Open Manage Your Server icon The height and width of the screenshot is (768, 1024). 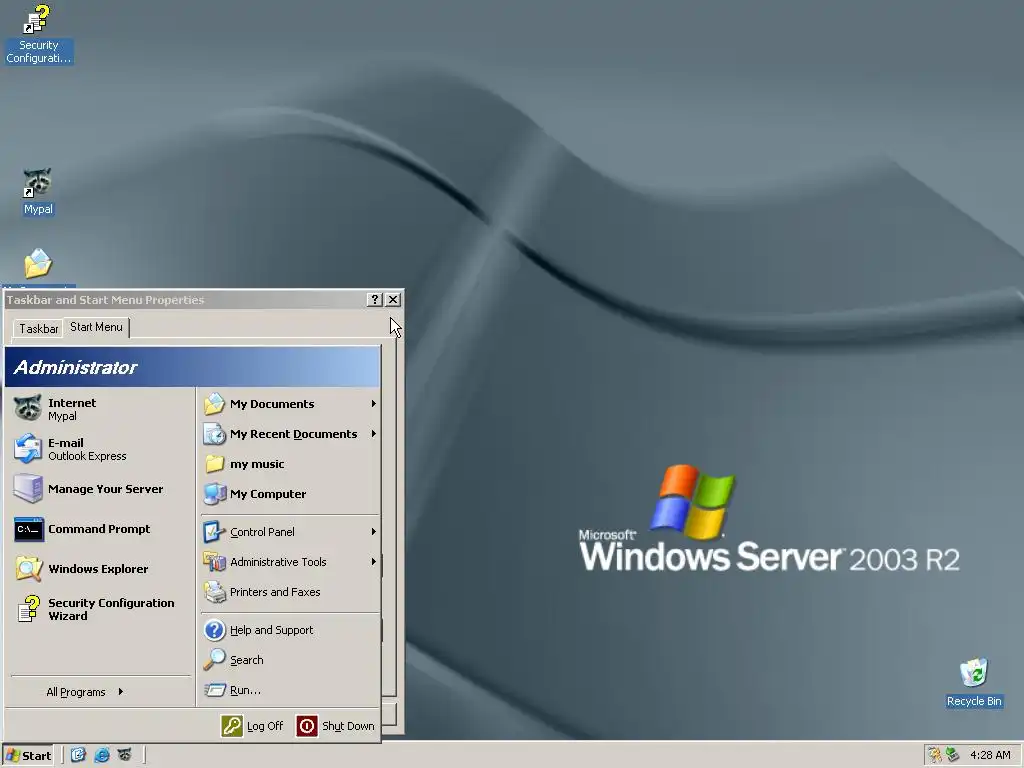[x=28, y=488]
